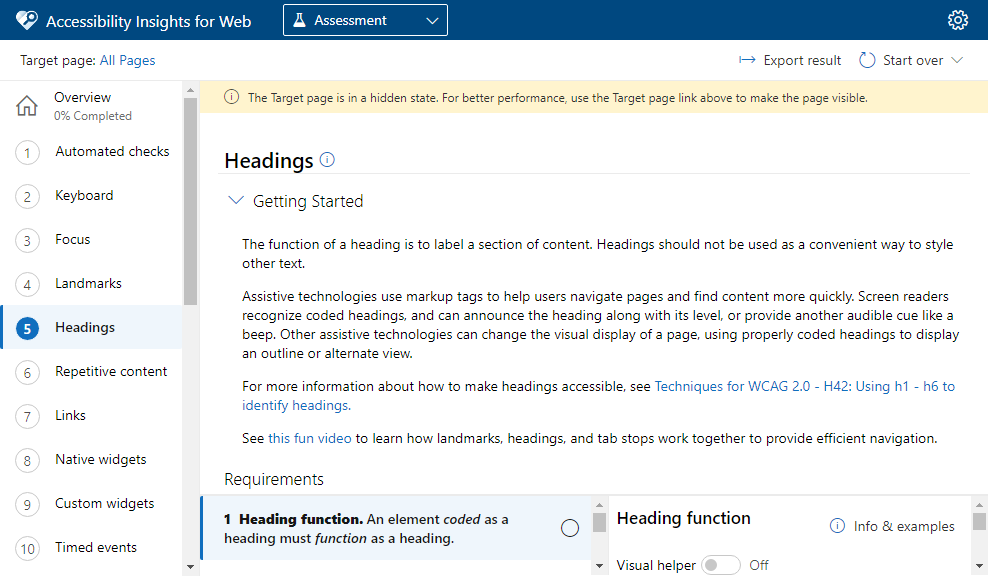Image resolution: width=988 pixels, height=576 pixels.
Task: Click the Overview home icon
Action: tap(26, 106)
